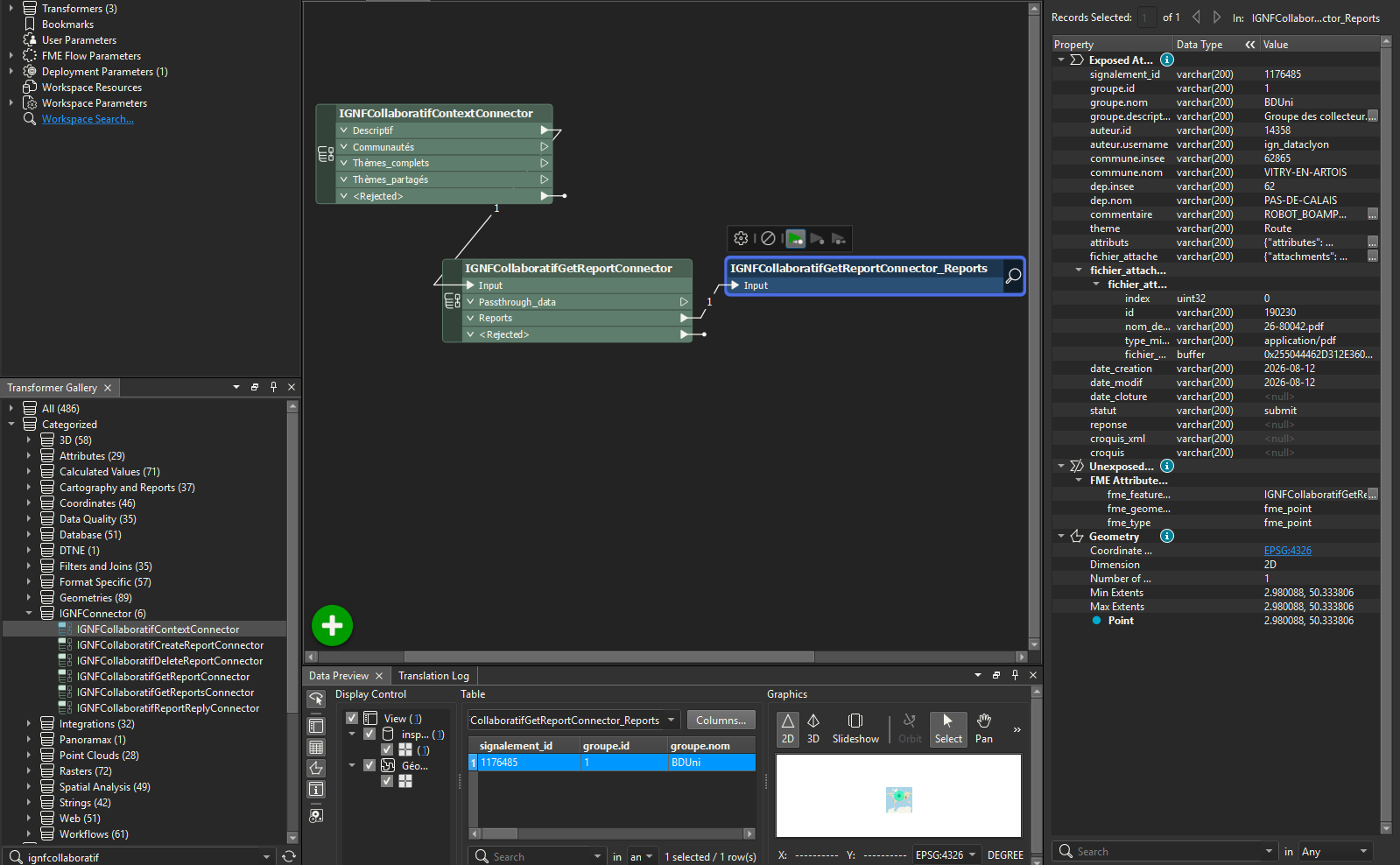Switch graphics to 3D mode
The image size is (1400, 865).
point(813,728)
